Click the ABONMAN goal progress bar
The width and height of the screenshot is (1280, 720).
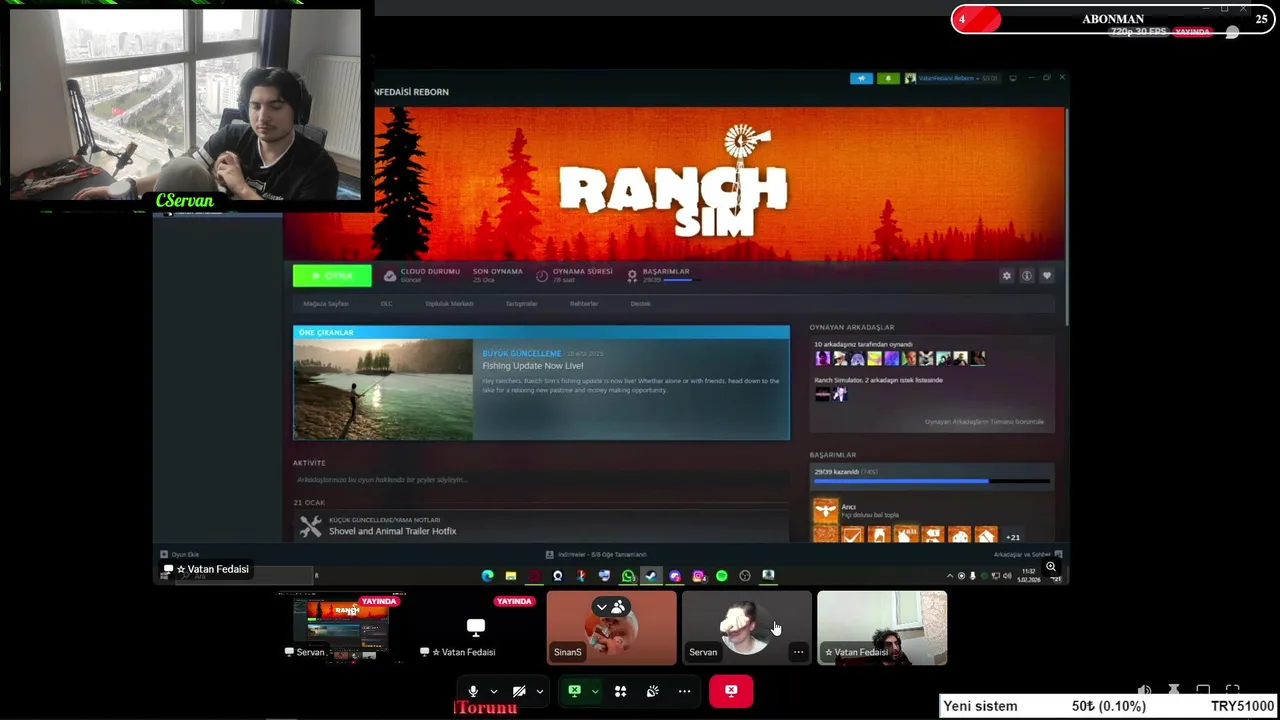pyautogui.click(x=1111, y=19)
